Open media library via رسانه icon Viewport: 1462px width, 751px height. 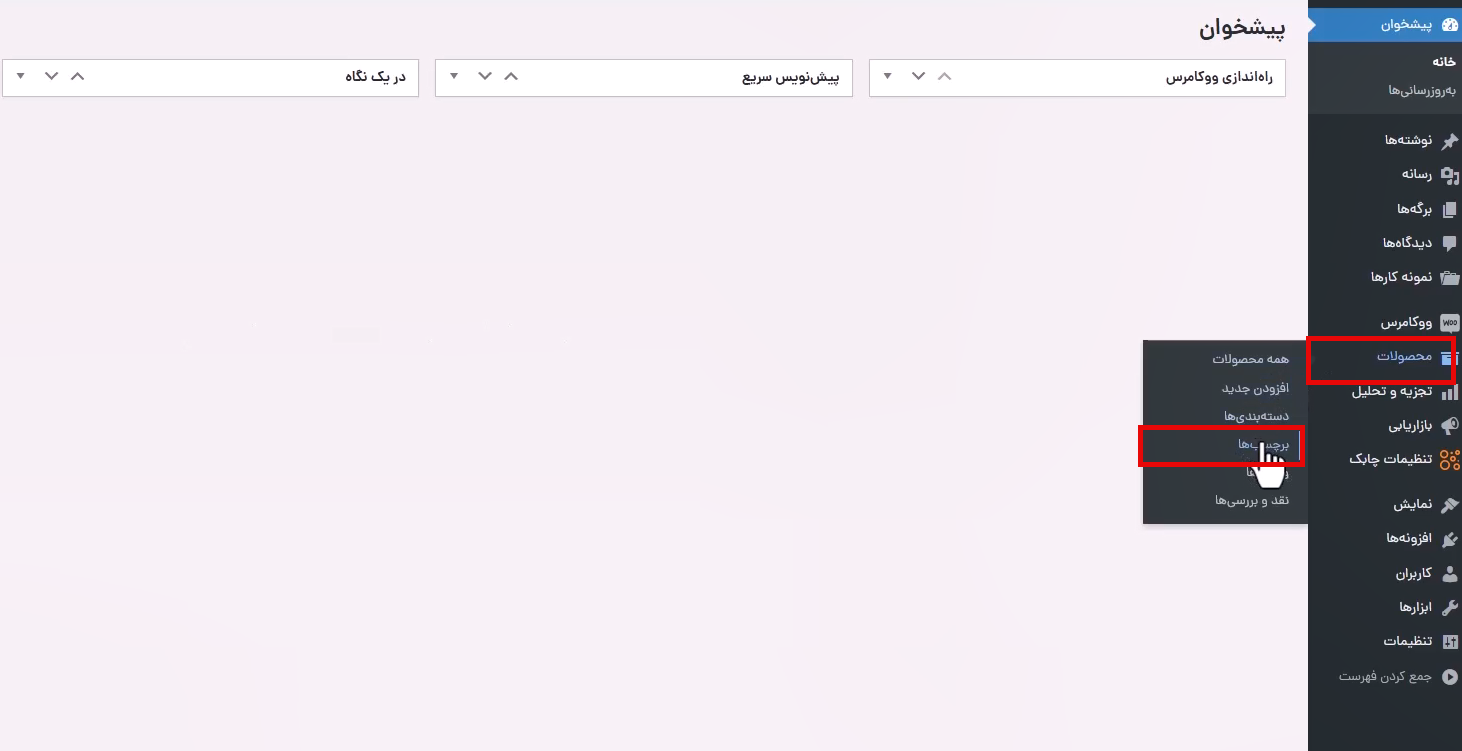pyautogui.click(x=1449, y=175)
